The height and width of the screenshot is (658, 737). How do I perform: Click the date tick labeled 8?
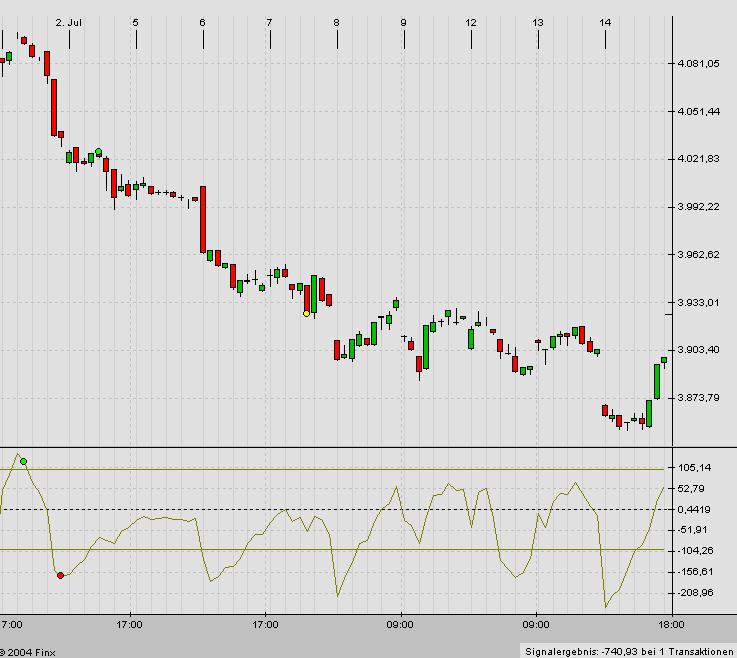[x=337, y=20]
